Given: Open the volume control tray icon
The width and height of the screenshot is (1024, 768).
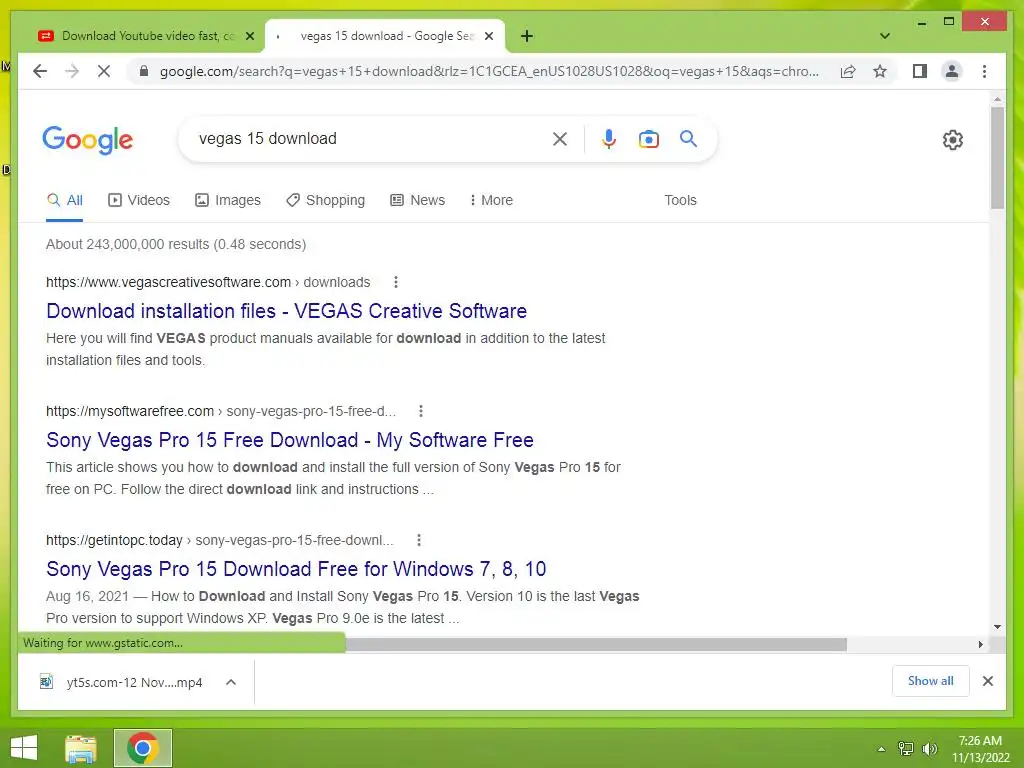Looking at the screenshot, I should tap(929, 749).
